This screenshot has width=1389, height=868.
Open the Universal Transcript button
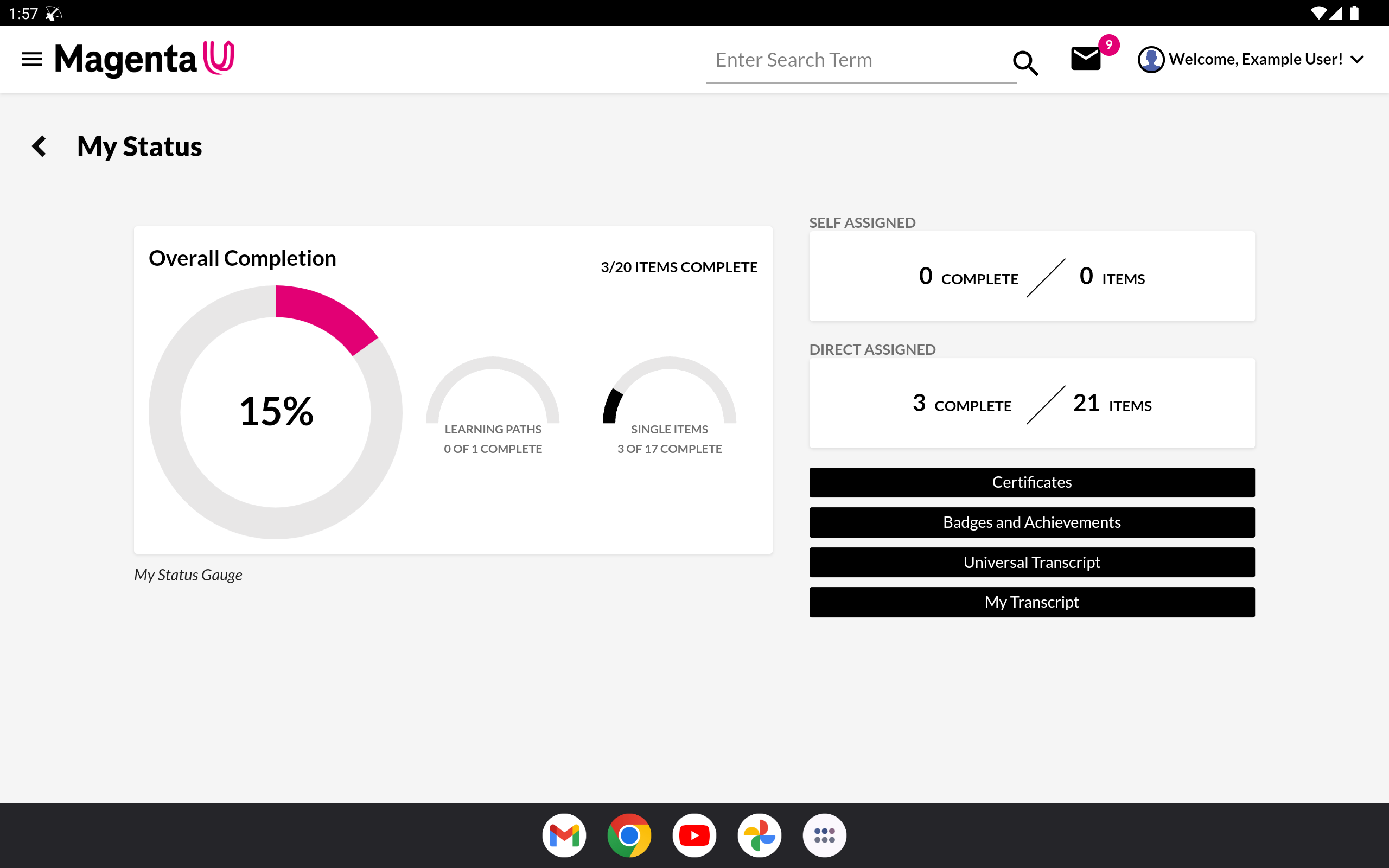point(1031,562)
